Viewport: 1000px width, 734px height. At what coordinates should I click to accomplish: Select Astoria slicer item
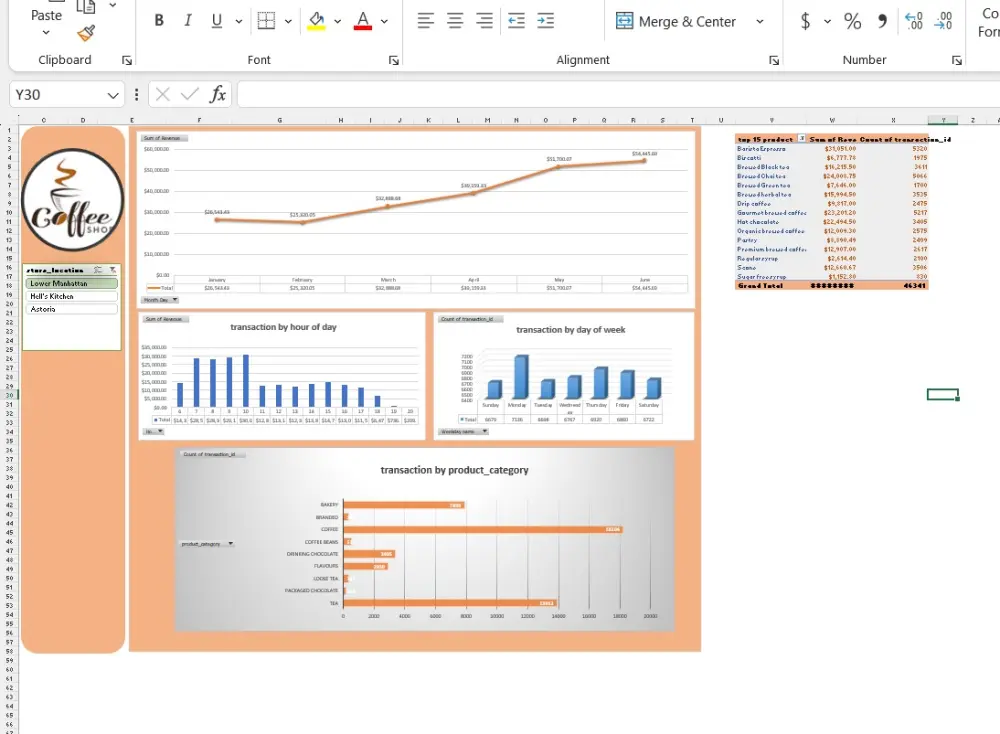coord(71,309)
